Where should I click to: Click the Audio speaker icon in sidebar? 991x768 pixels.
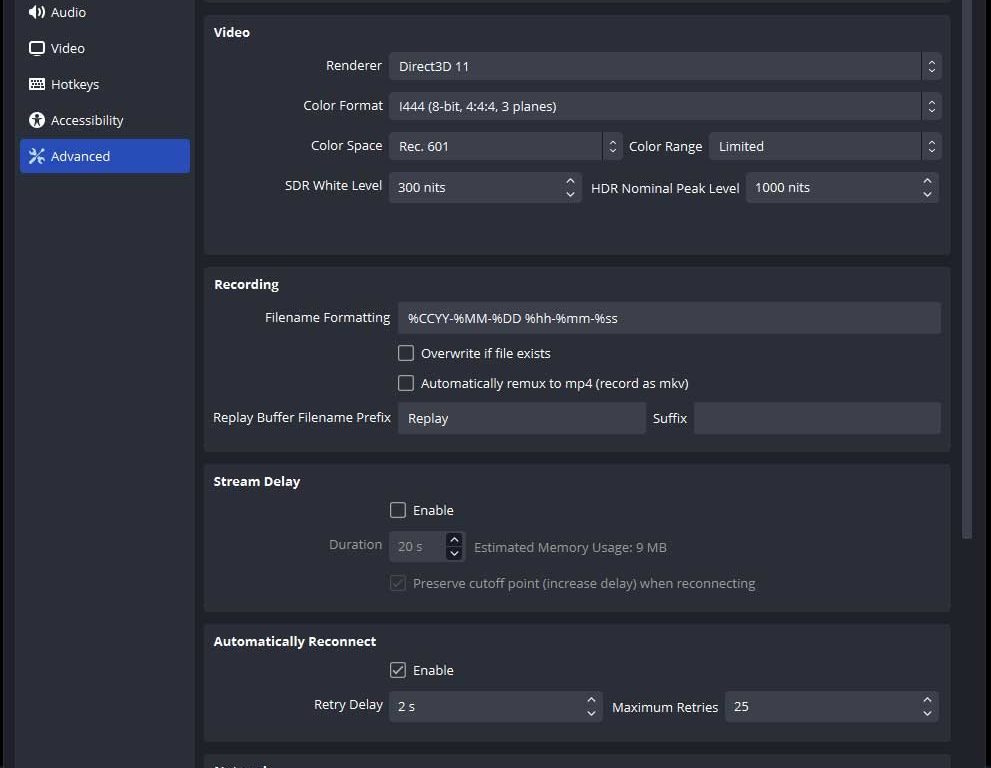pyautogui.click(x=37, y=12)
